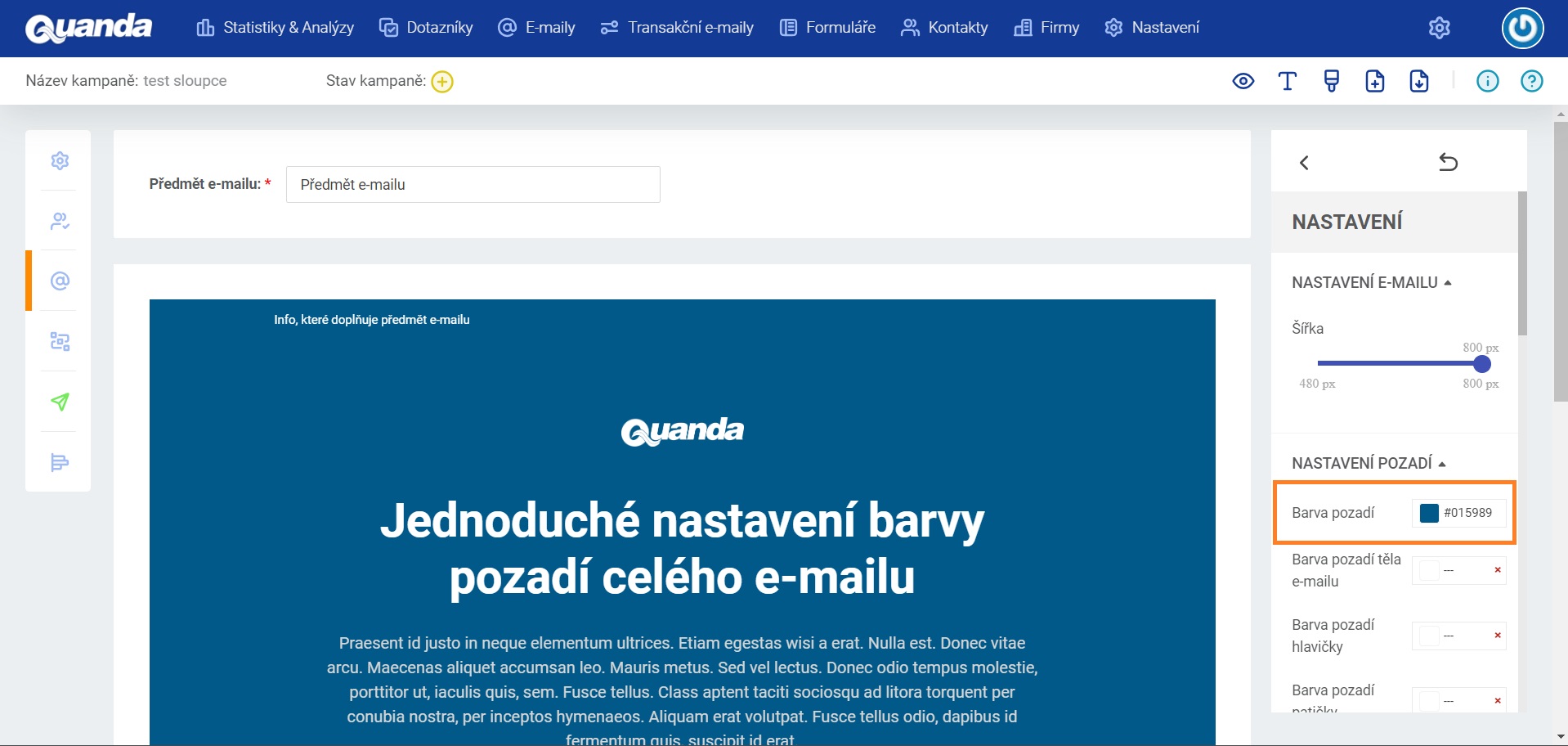Click into Předmět e-mailu input field
Image resolution: width=1568 pixels, height=746 pixels.
(473, 185)
